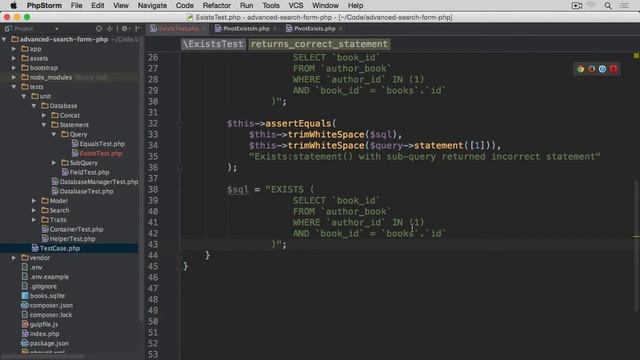This screenshot has width=640, height=360.
Task: Open the Refactor menu
Action: coord(217,5)
